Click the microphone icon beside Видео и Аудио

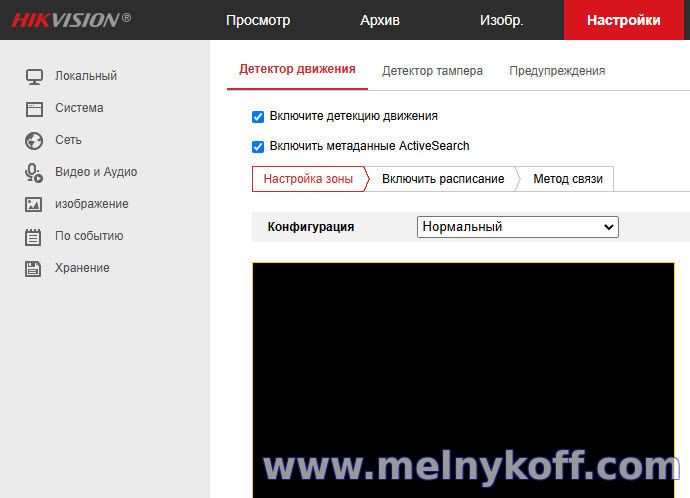34,173
